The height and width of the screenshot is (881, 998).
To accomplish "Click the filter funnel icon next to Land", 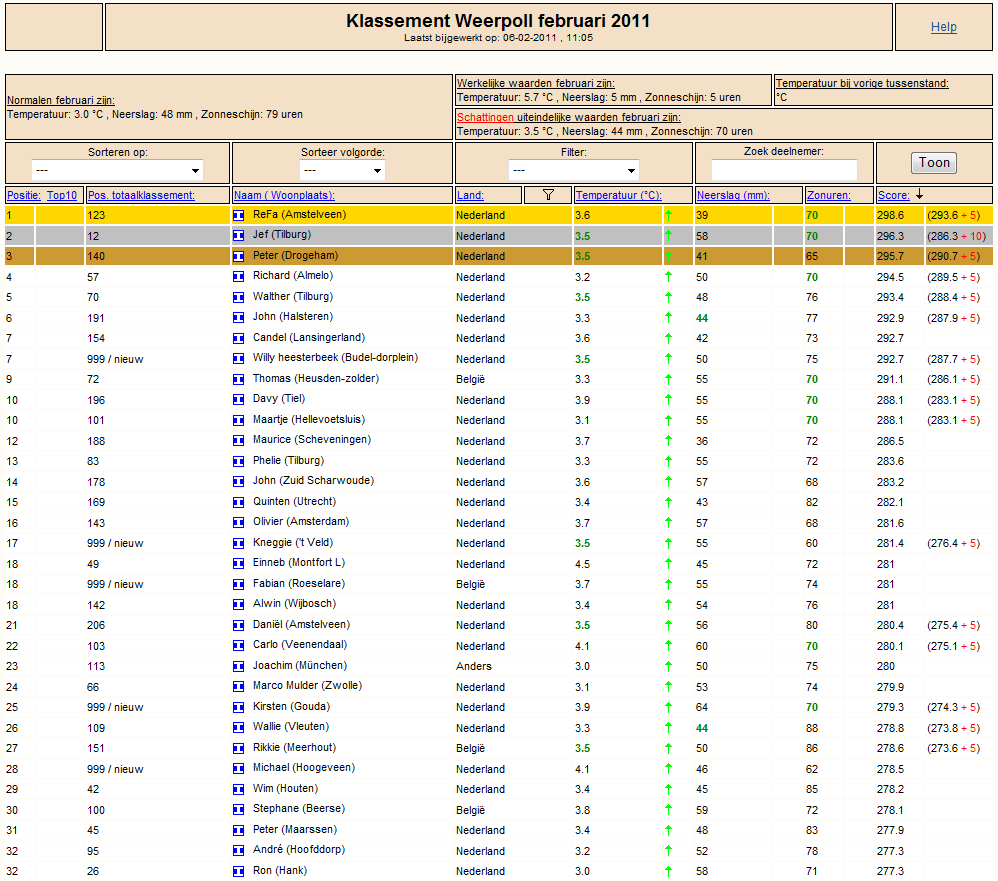I will [x=548, y=195].
